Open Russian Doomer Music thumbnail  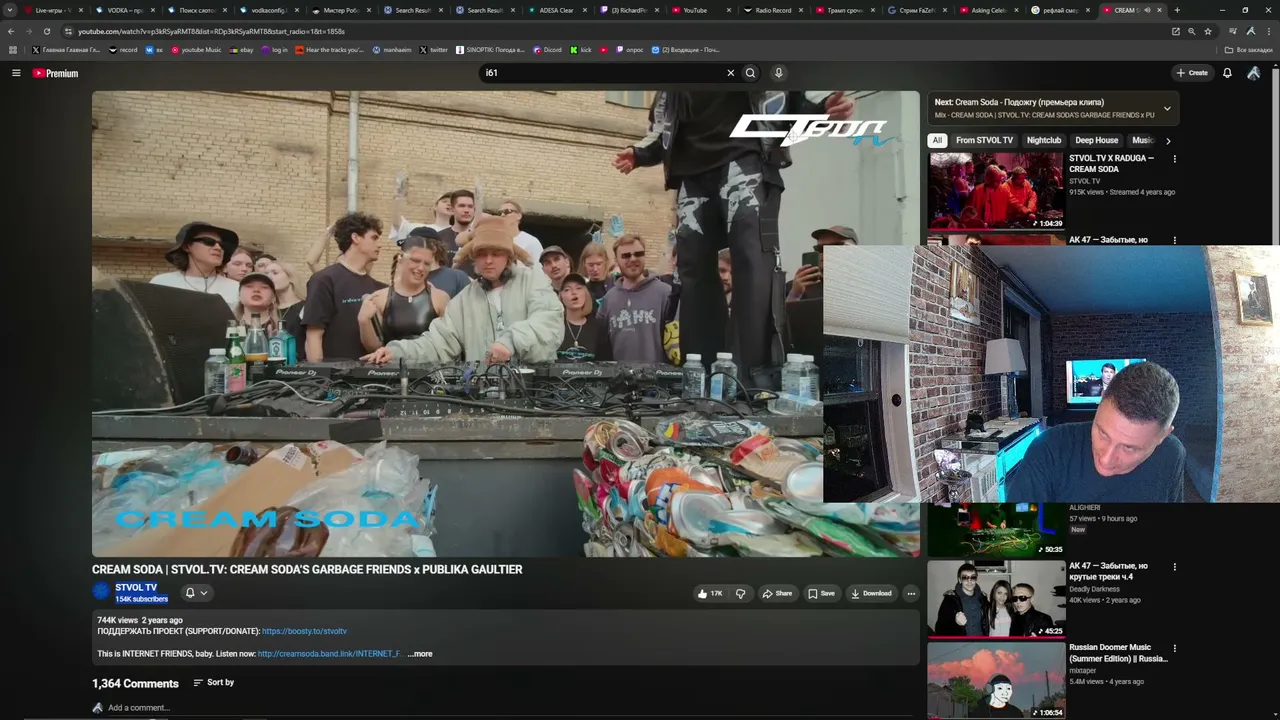[x=996, y=680]
